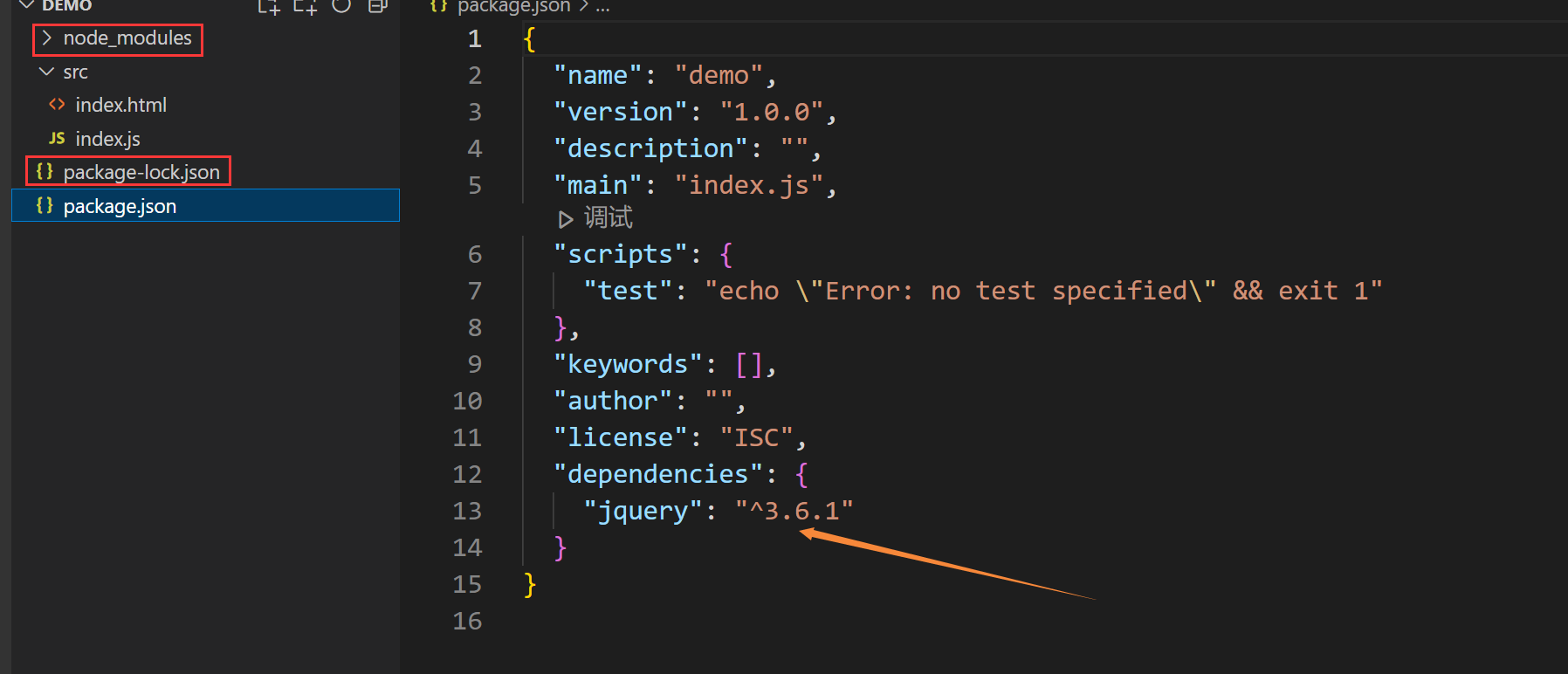Collapse the DEMO workspace section
This screenshot has width=1568, height=674.
pos(26,5)
